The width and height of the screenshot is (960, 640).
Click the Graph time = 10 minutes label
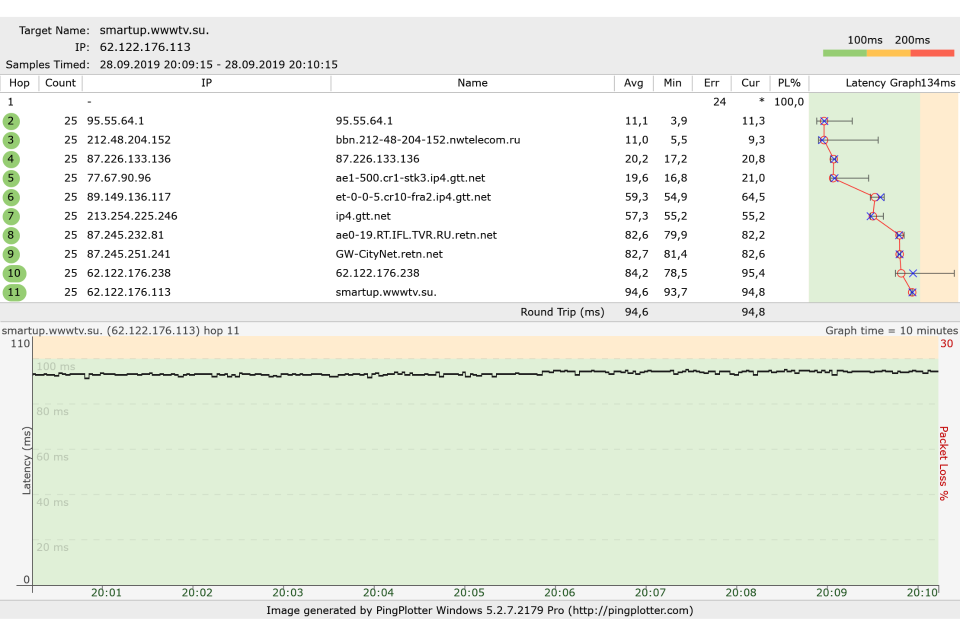pyautogui.click(x=891, y=330)
